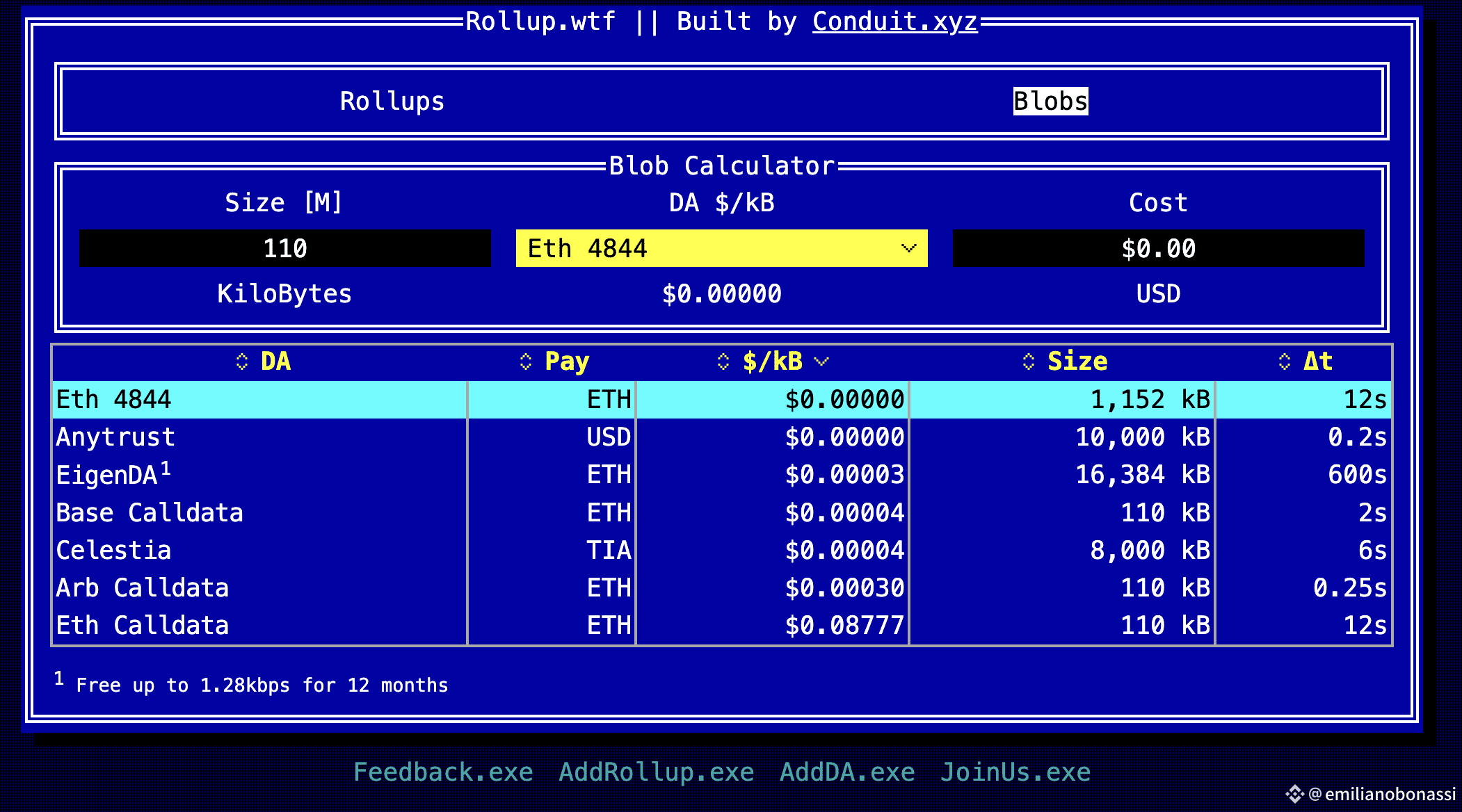Click the USD label under the cost field
The width and height of the screenshot is (1462, 812).
pos(1159,294)
